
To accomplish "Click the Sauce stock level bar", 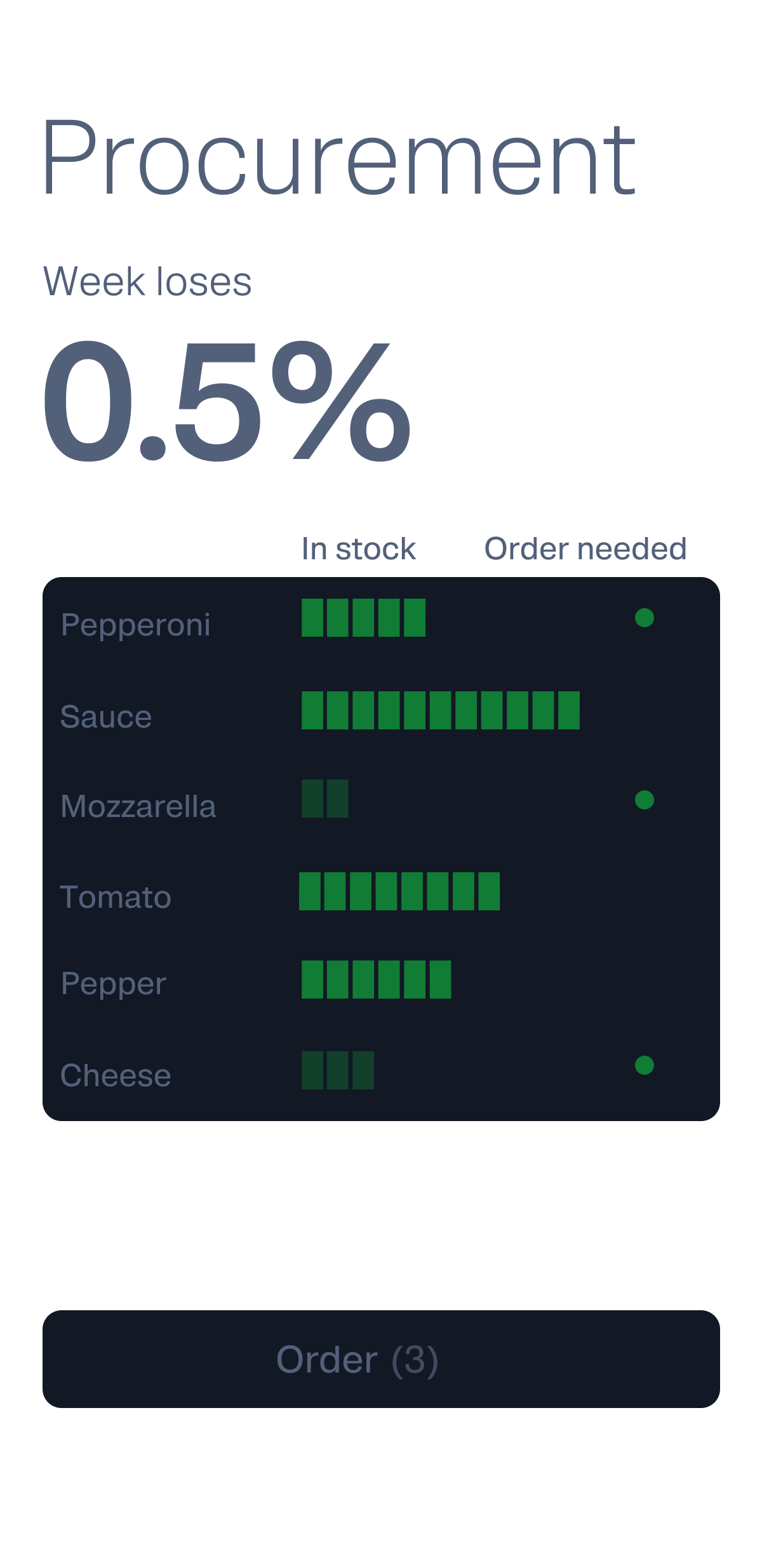I will click(x=440, y=710).
